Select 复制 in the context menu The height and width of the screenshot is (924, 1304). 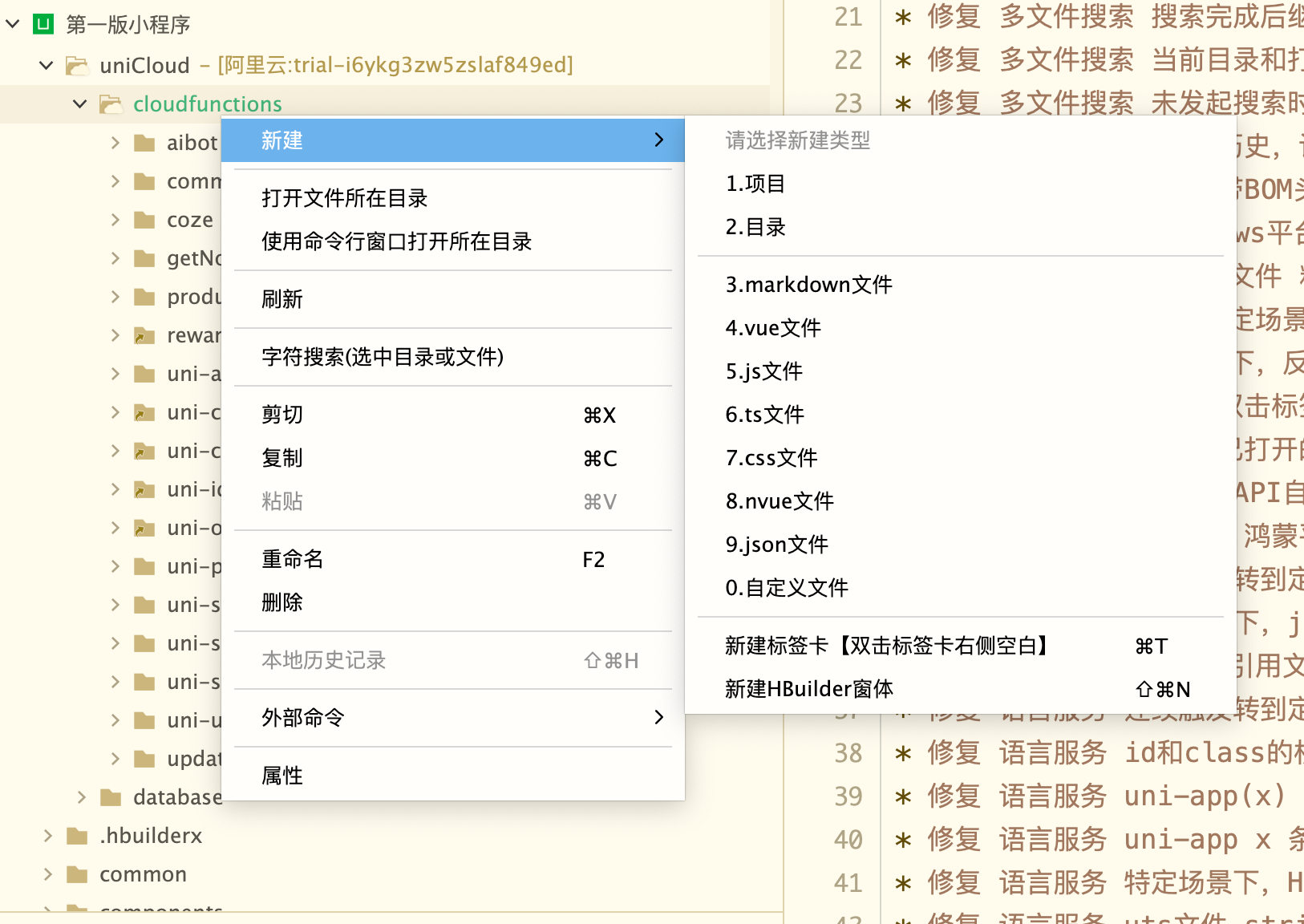pos(282,458)
